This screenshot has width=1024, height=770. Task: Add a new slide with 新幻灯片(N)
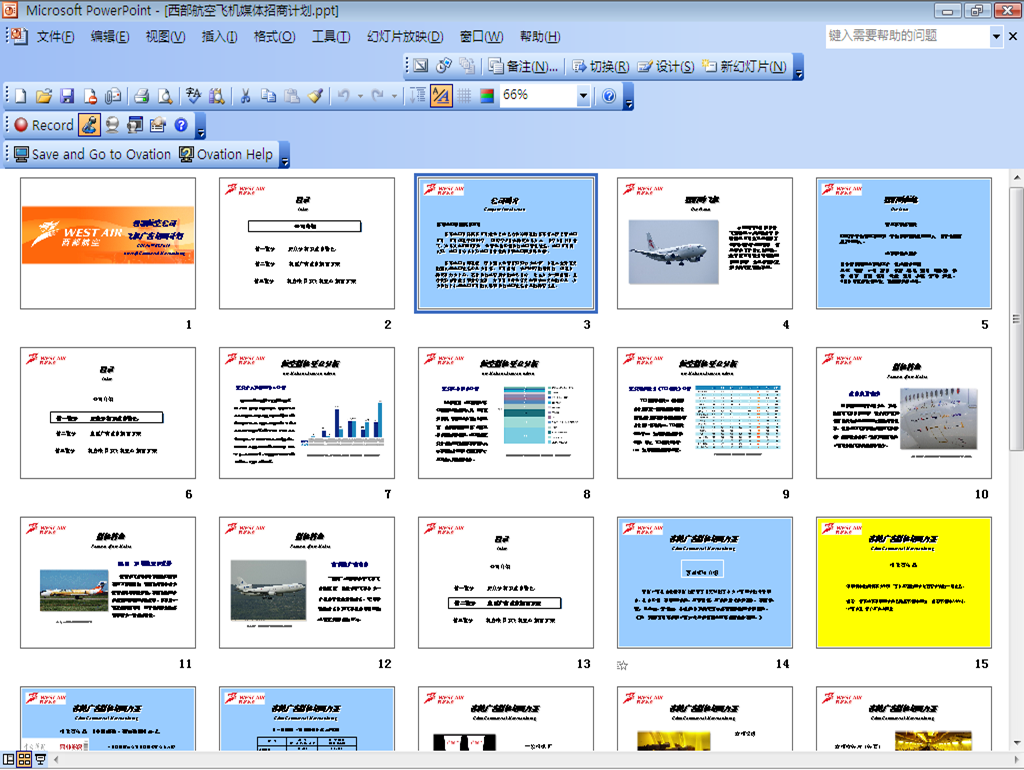(x=744, y=66)
